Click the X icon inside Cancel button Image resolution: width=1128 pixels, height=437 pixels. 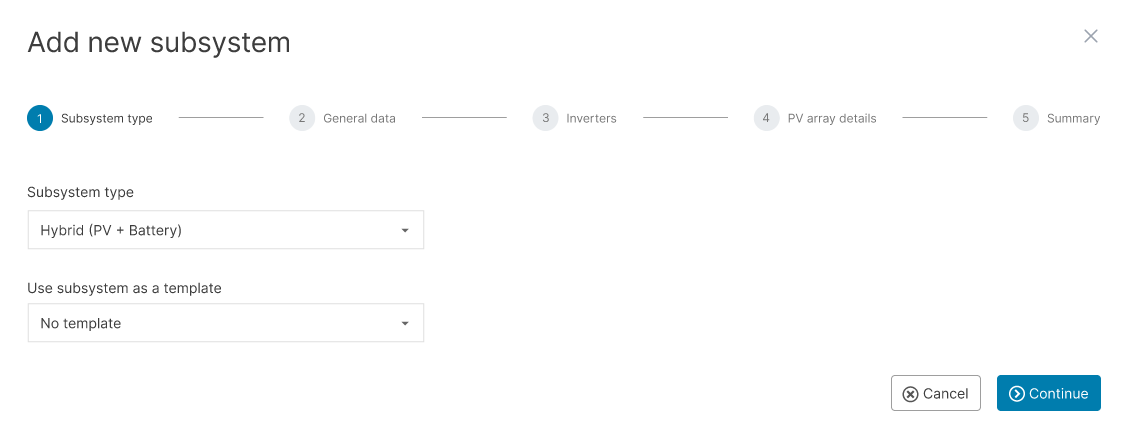click(910, 394)
